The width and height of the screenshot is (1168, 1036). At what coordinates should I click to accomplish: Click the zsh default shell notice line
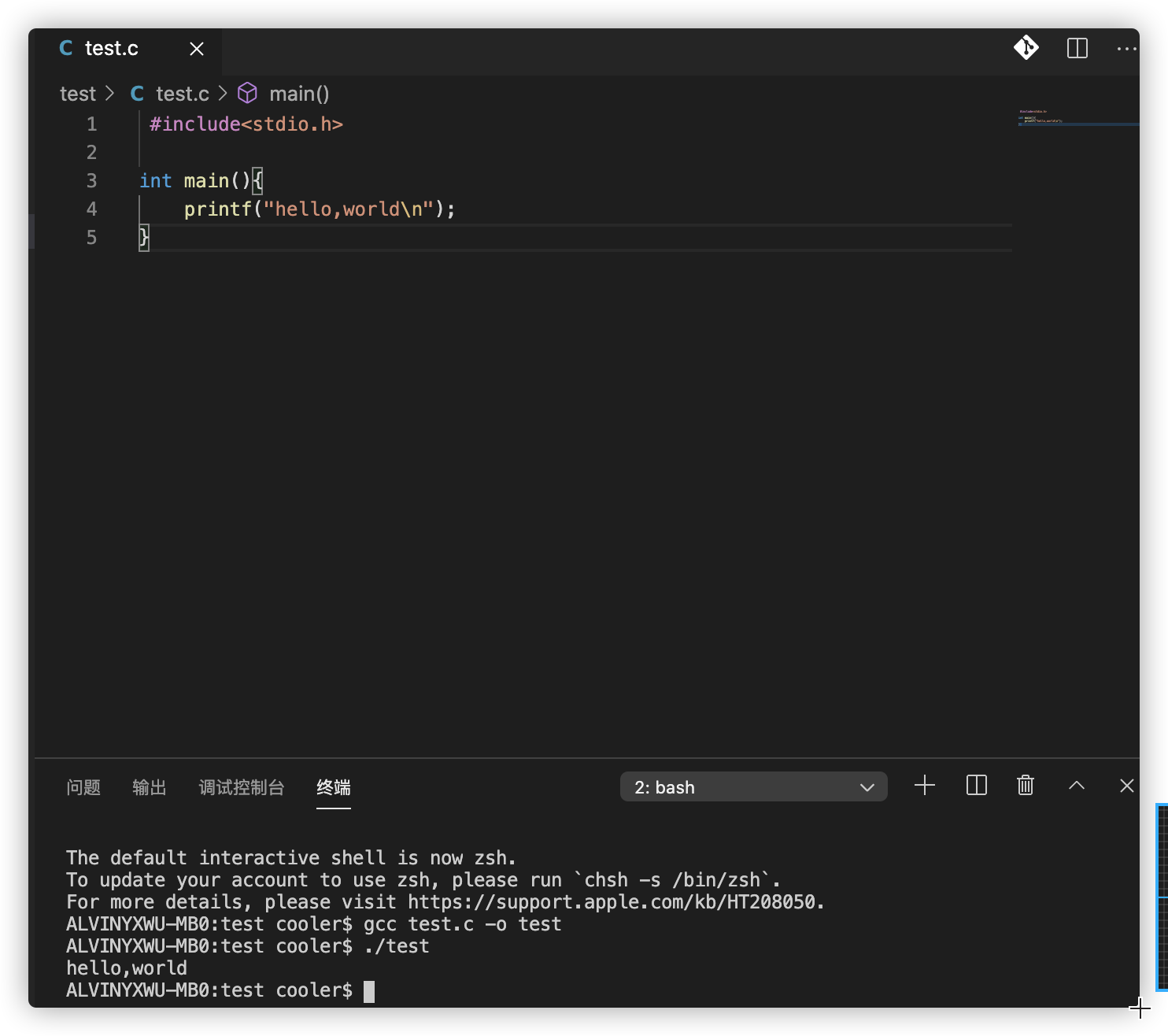coord(291,858)
